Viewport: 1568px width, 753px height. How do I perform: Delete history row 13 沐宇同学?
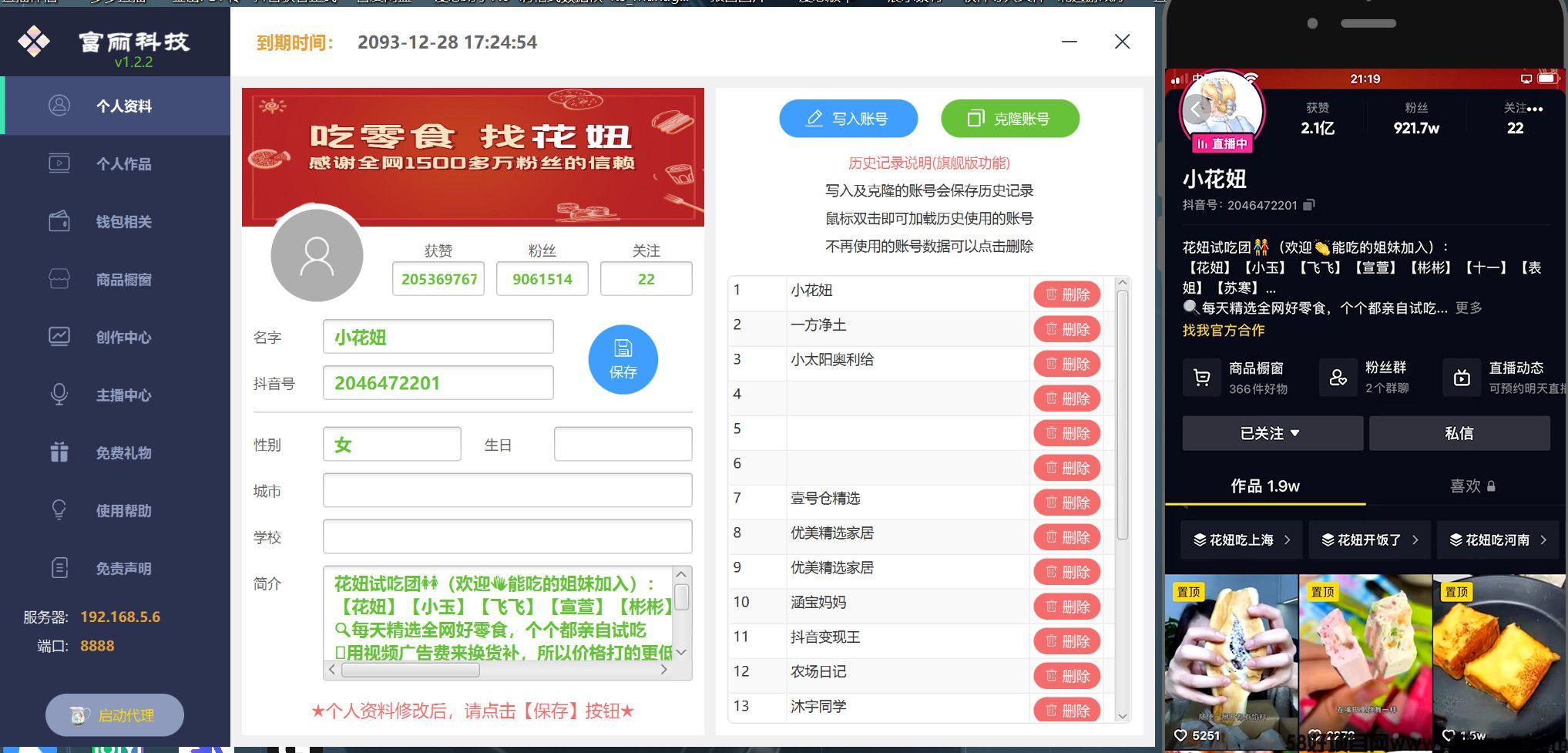(1067, 709)
